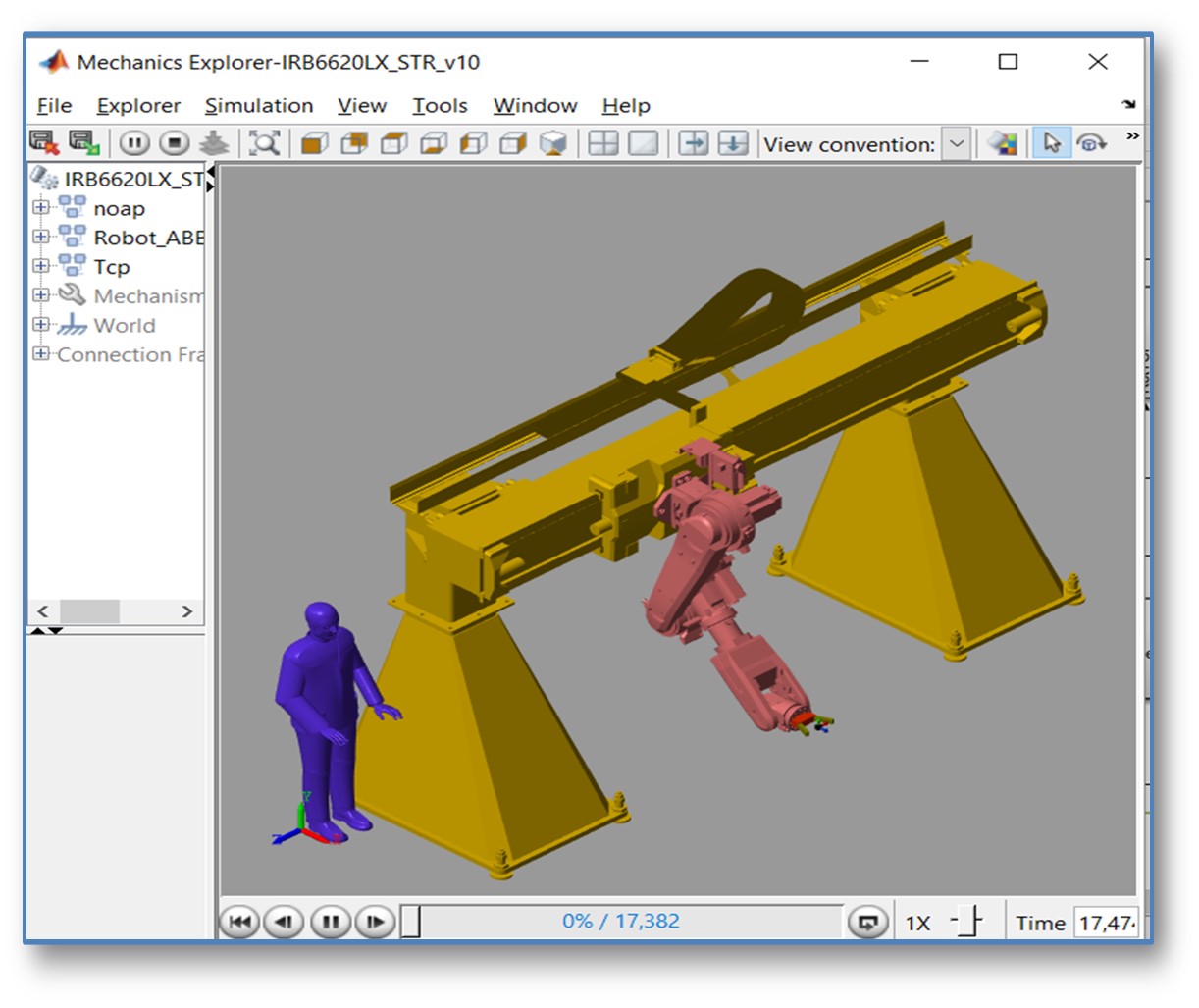This screenshot has width=1199, height=1008.
Task: Click the step-simulation icon beside the stop button
Action: coord(213,143)
